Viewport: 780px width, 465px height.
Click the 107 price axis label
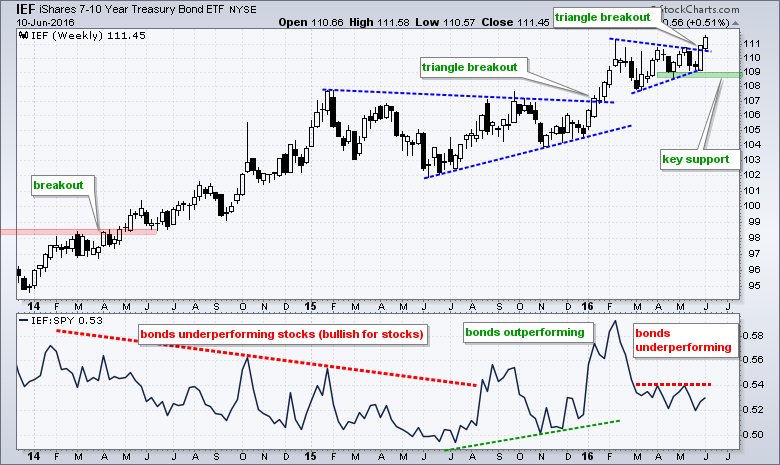pos(751,100)
